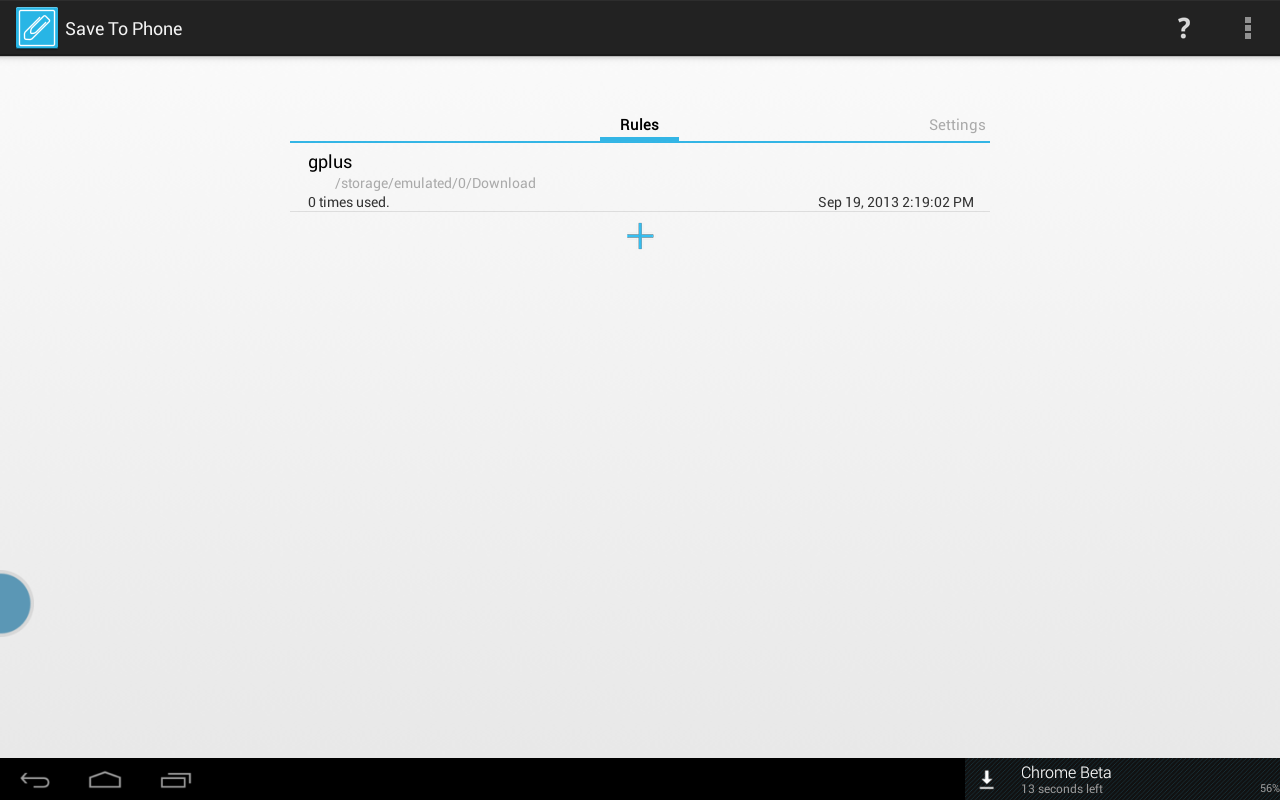This screenshot has height=800, width=1280.
Task: Open help with the question mark icon
Action: pyautogui.click(x=1183, y=28)
